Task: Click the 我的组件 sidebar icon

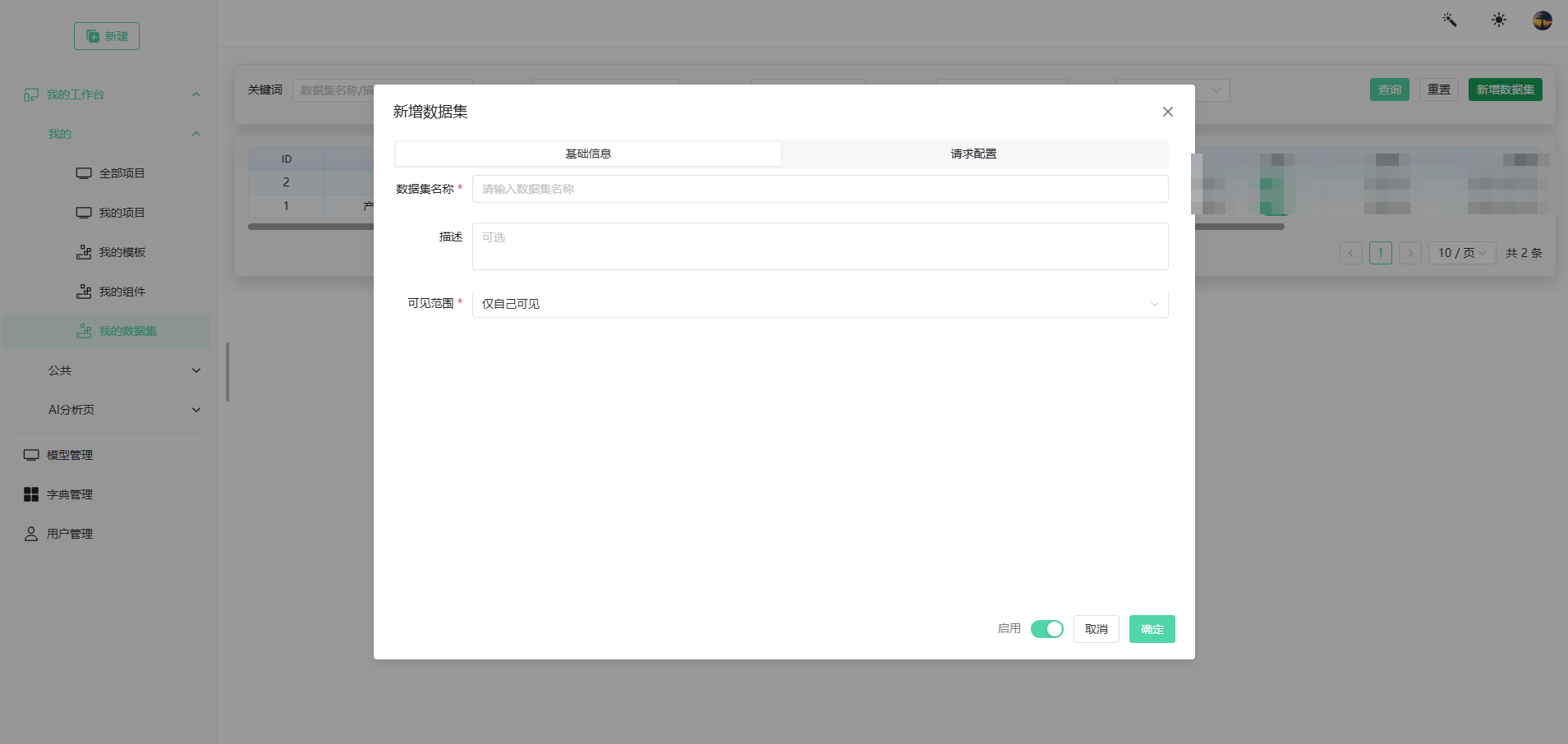Action: pyautogui.click(x=84, y=292)
